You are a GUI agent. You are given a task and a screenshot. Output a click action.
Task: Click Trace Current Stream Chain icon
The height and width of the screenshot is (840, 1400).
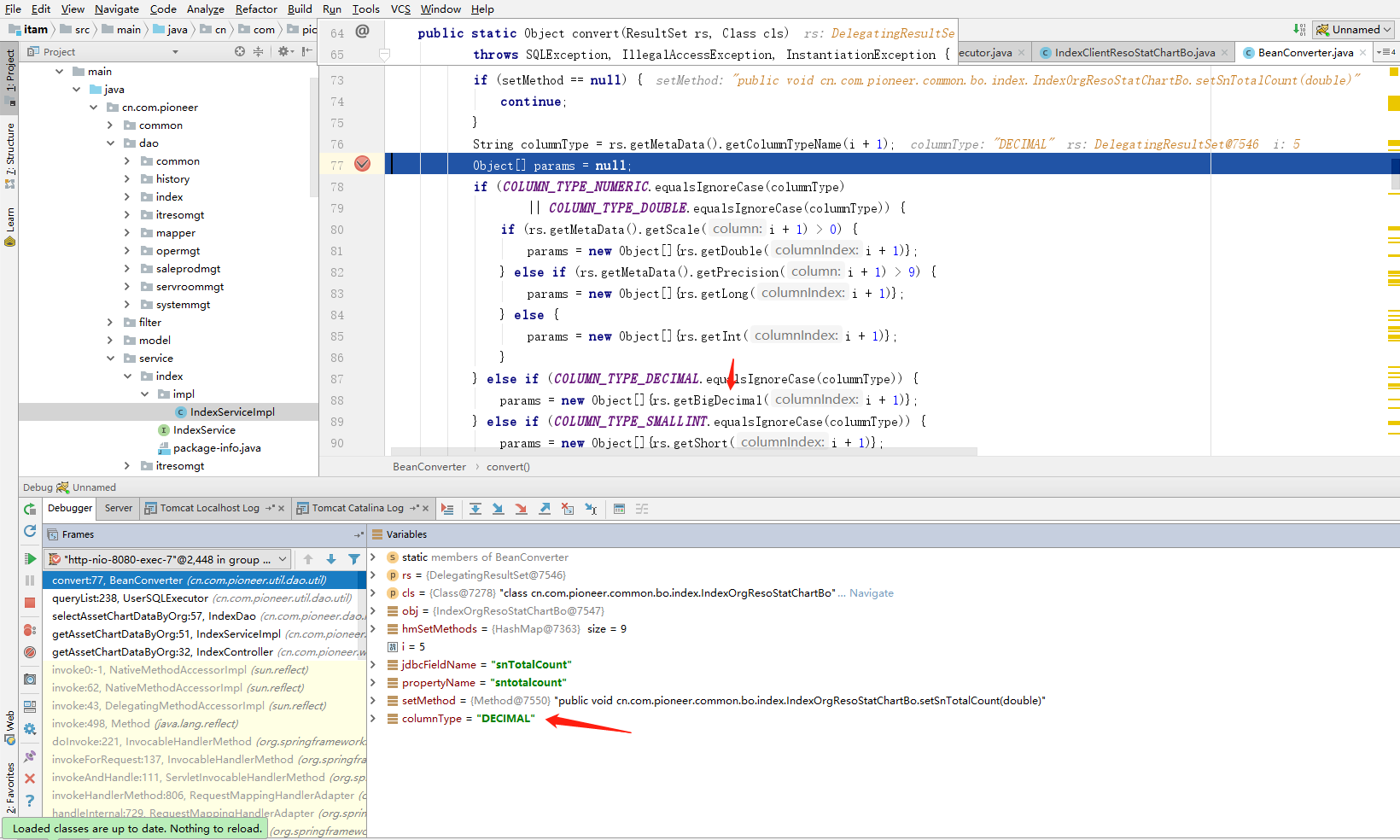pyautogui.click(x=642, y=509)
